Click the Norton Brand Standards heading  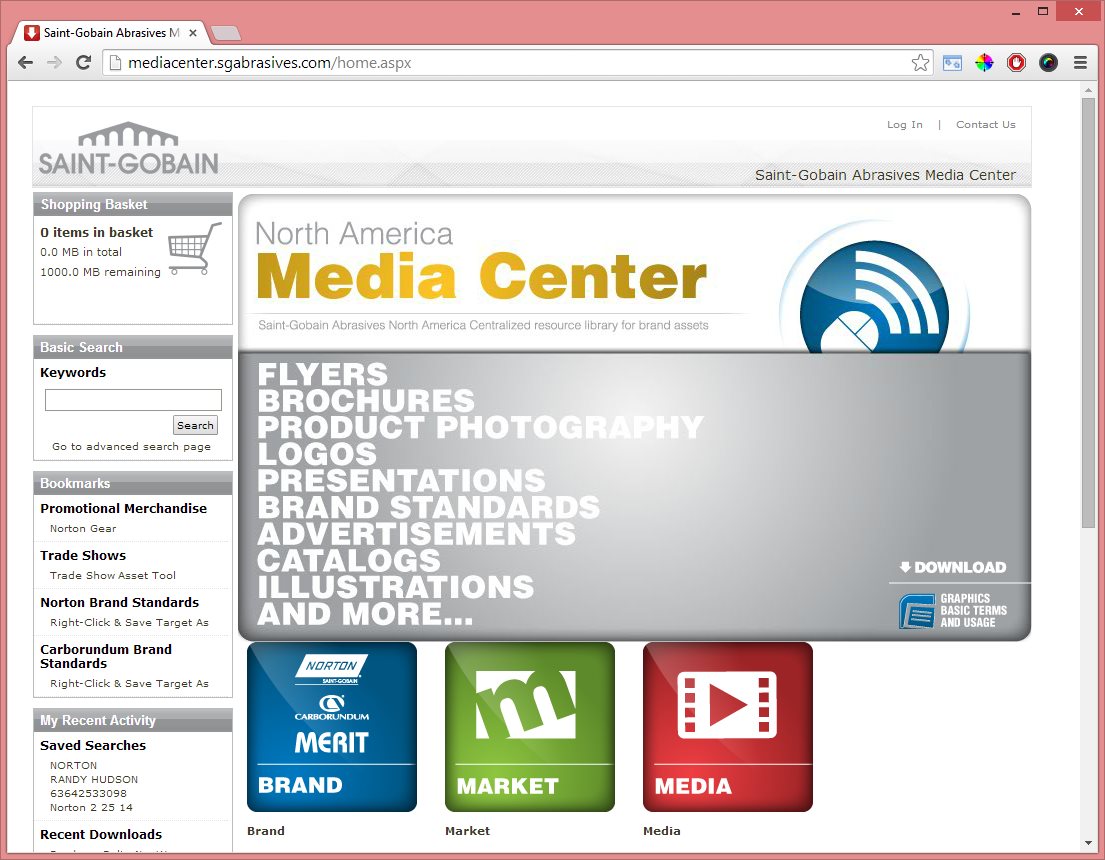coord(119,603)
